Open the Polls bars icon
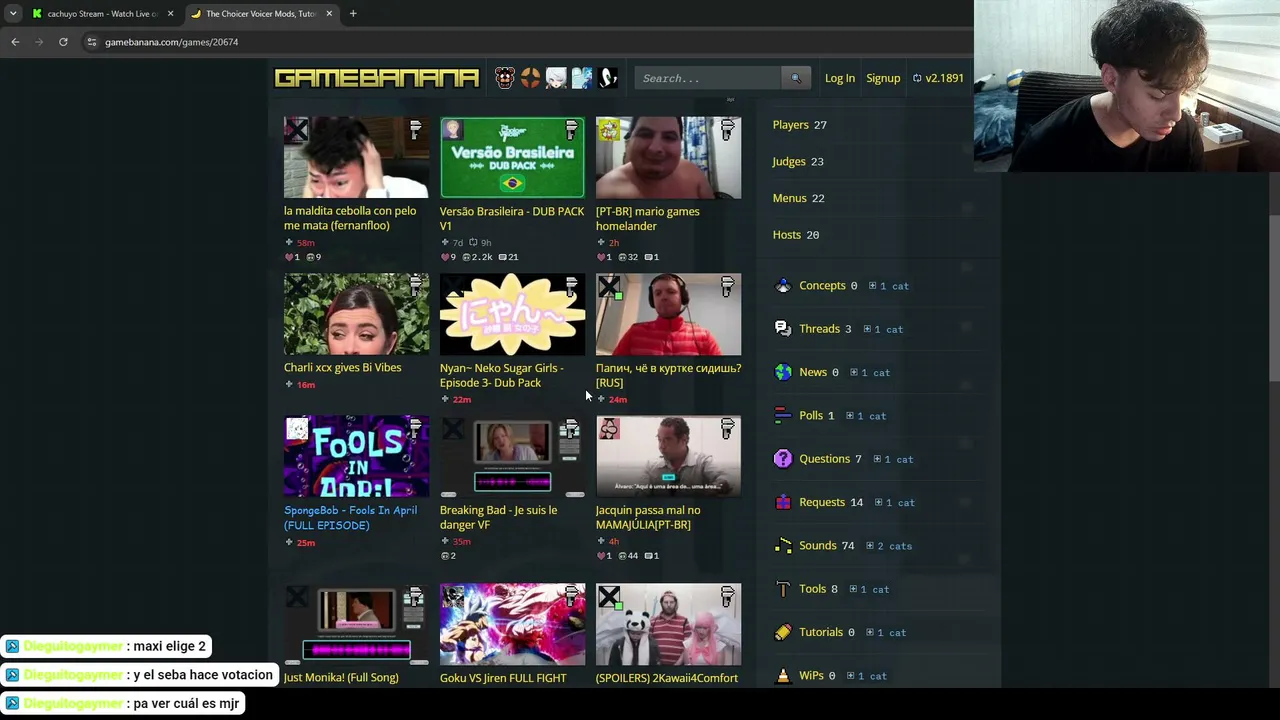1280x720 pixels. click(x=783, y=416)
